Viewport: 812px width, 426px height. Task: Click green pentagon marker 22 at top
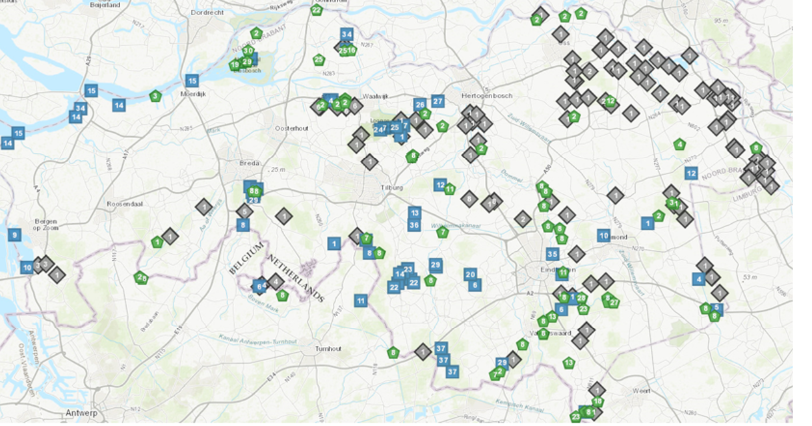pyautogui.click(x=316, y=10)
